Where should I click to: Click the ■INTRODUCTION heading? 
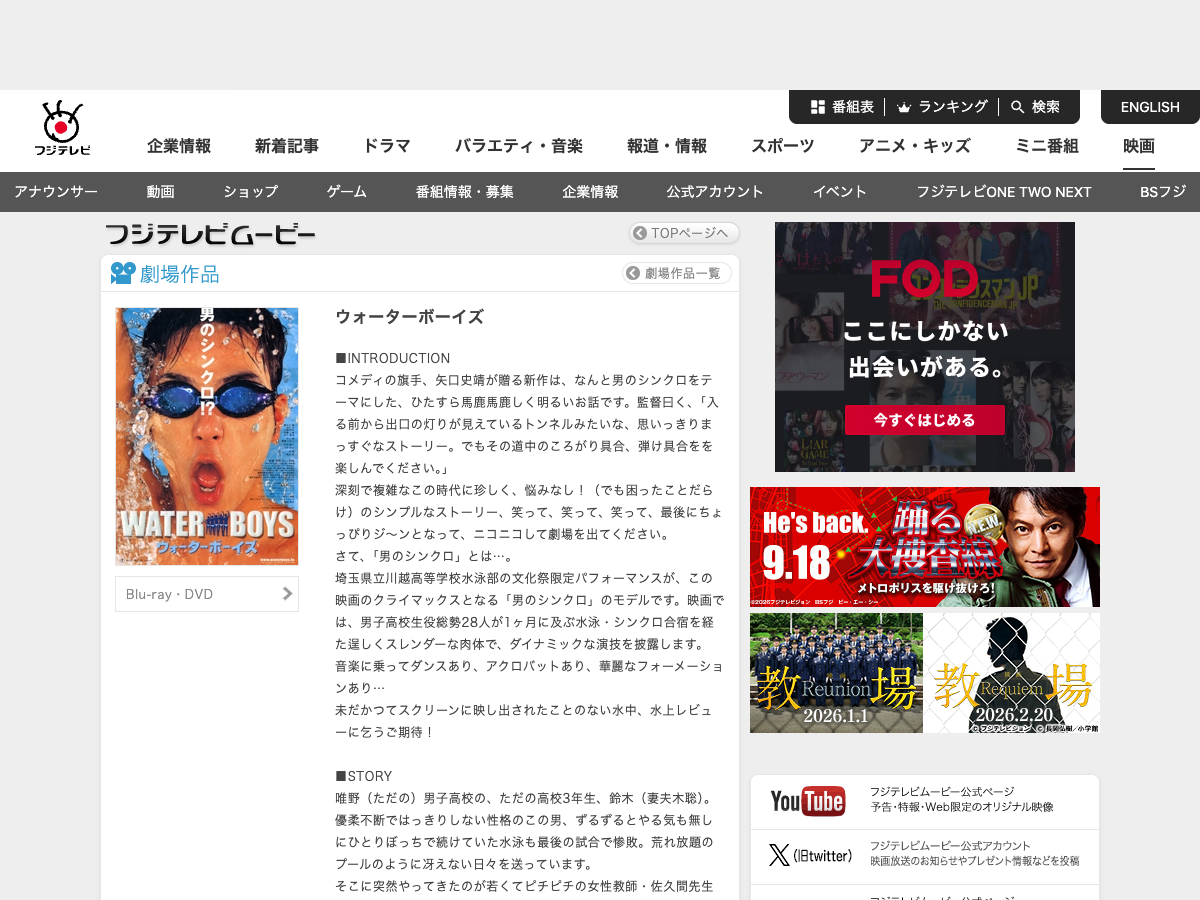[393, 358]
